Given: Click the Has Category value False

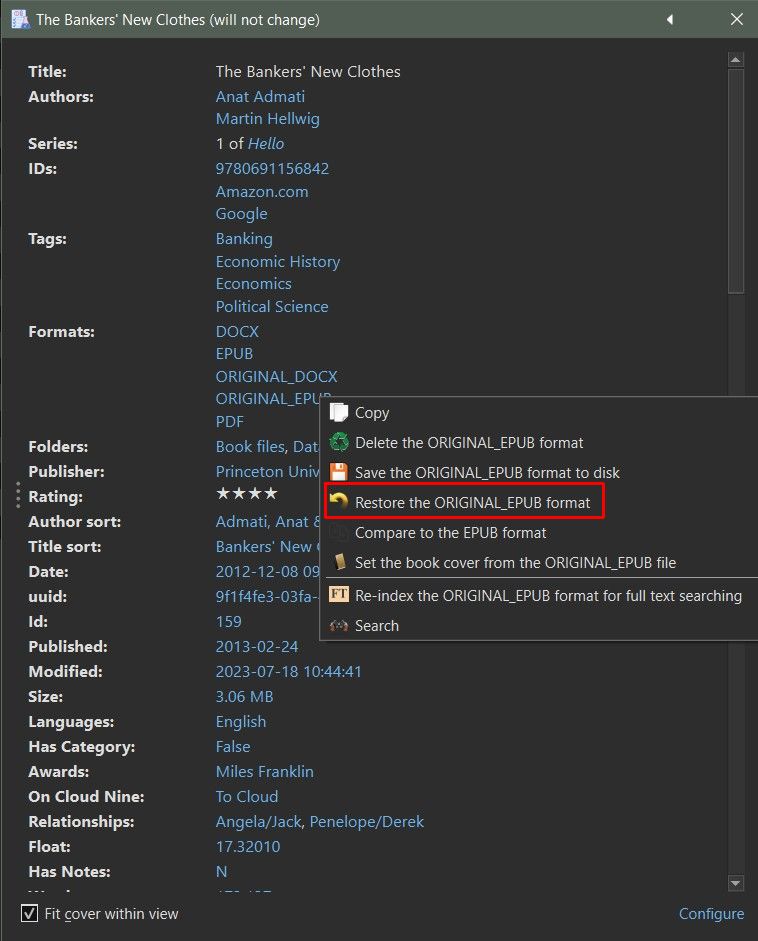Looking at the screenshot, I should tap(233, 747).
